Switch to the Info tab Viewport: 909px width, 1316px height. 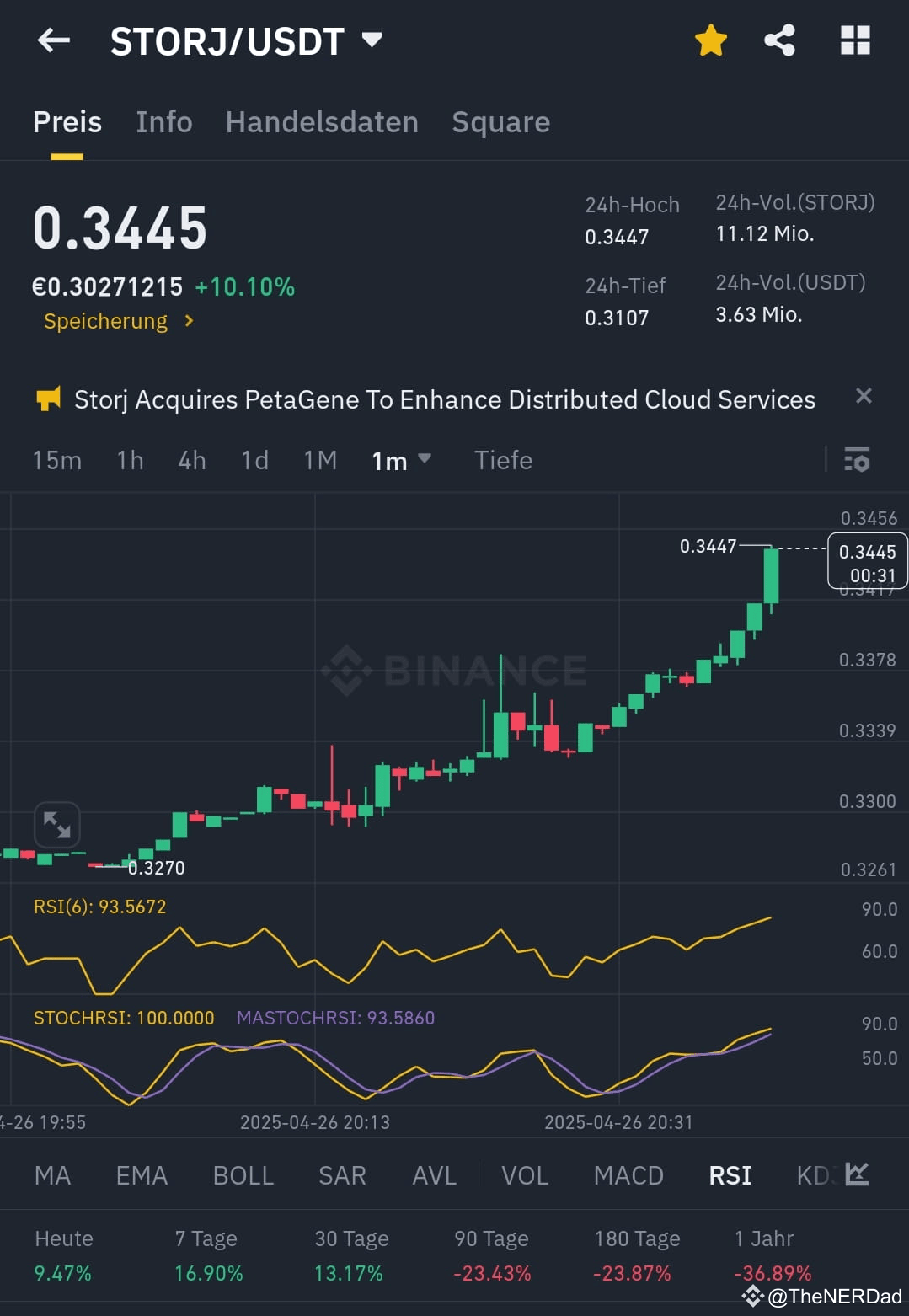(x=164, y=122)
